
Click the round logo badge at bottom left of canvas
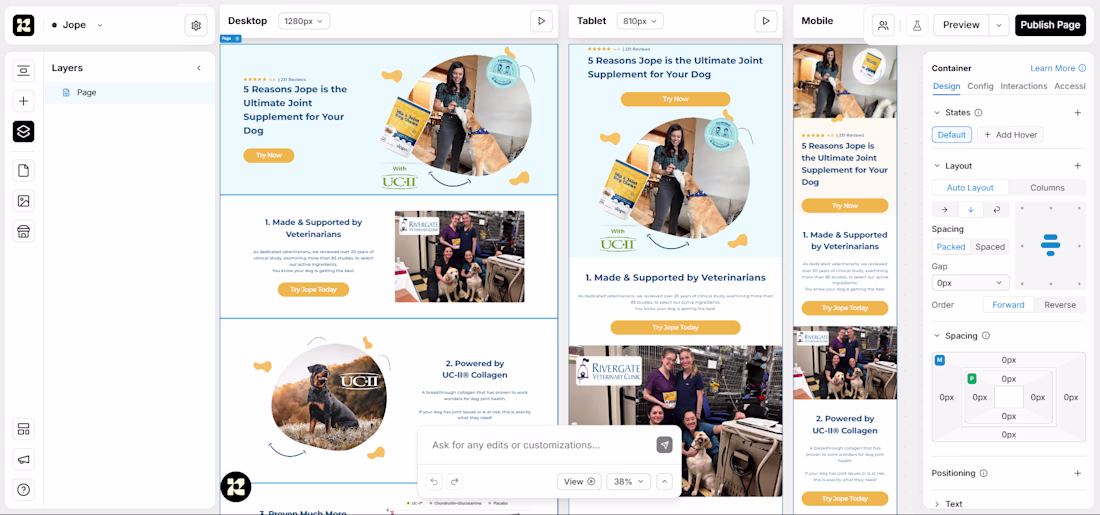pos(236,487)
